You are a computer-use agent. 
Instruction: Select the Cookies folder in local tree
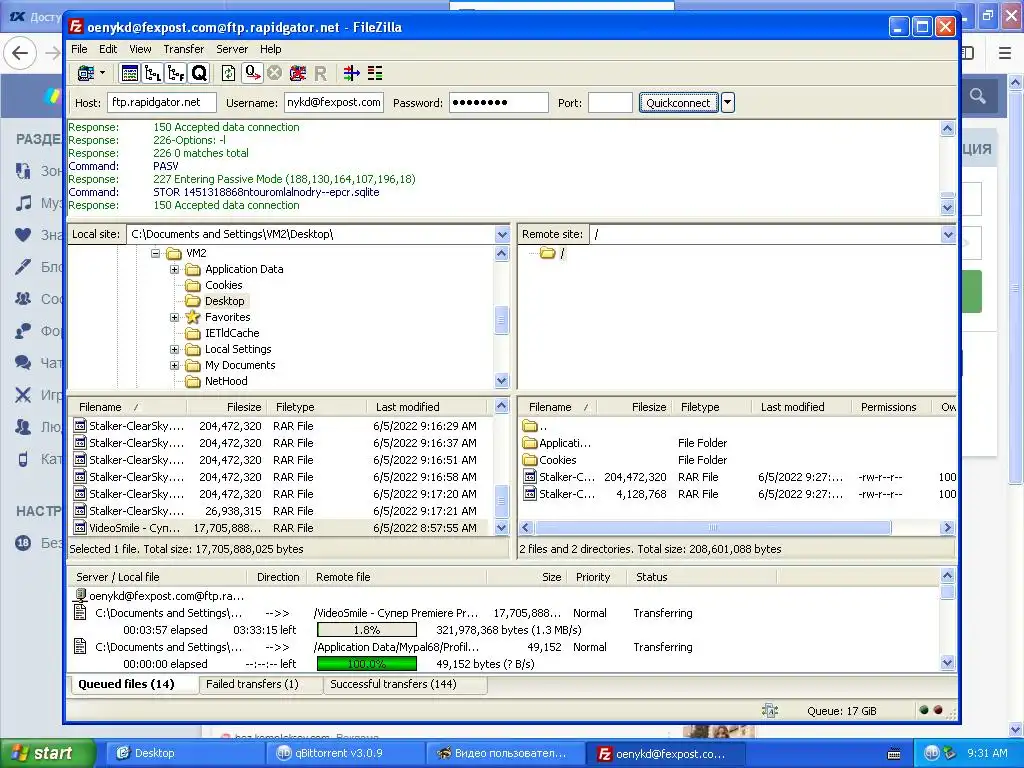(223, 285)
